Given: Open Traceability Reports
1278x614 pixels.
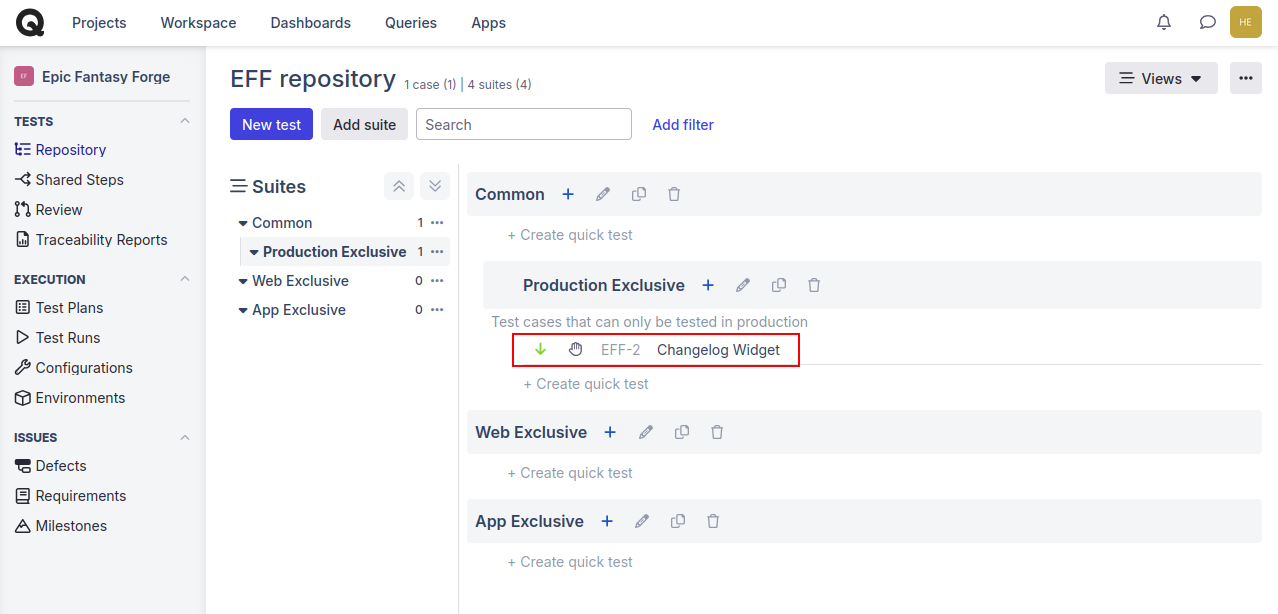Looking at the screenshot, I should 91,240.
